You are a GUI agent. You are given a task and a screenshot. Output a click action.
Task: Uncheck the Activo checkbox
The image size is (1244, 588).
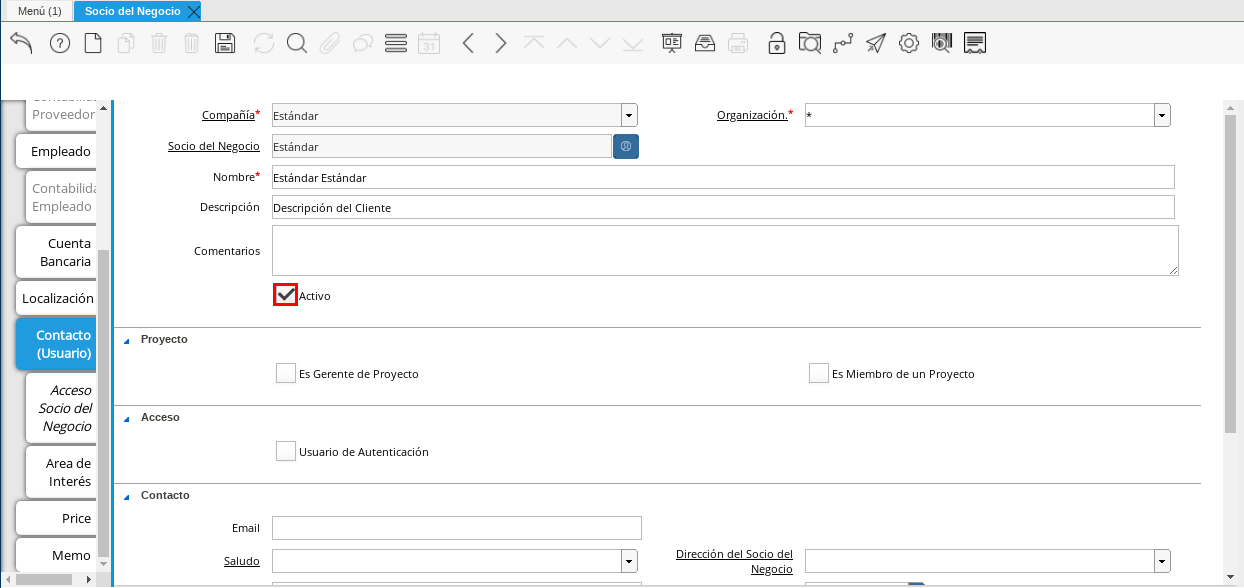tap(286, 295)
